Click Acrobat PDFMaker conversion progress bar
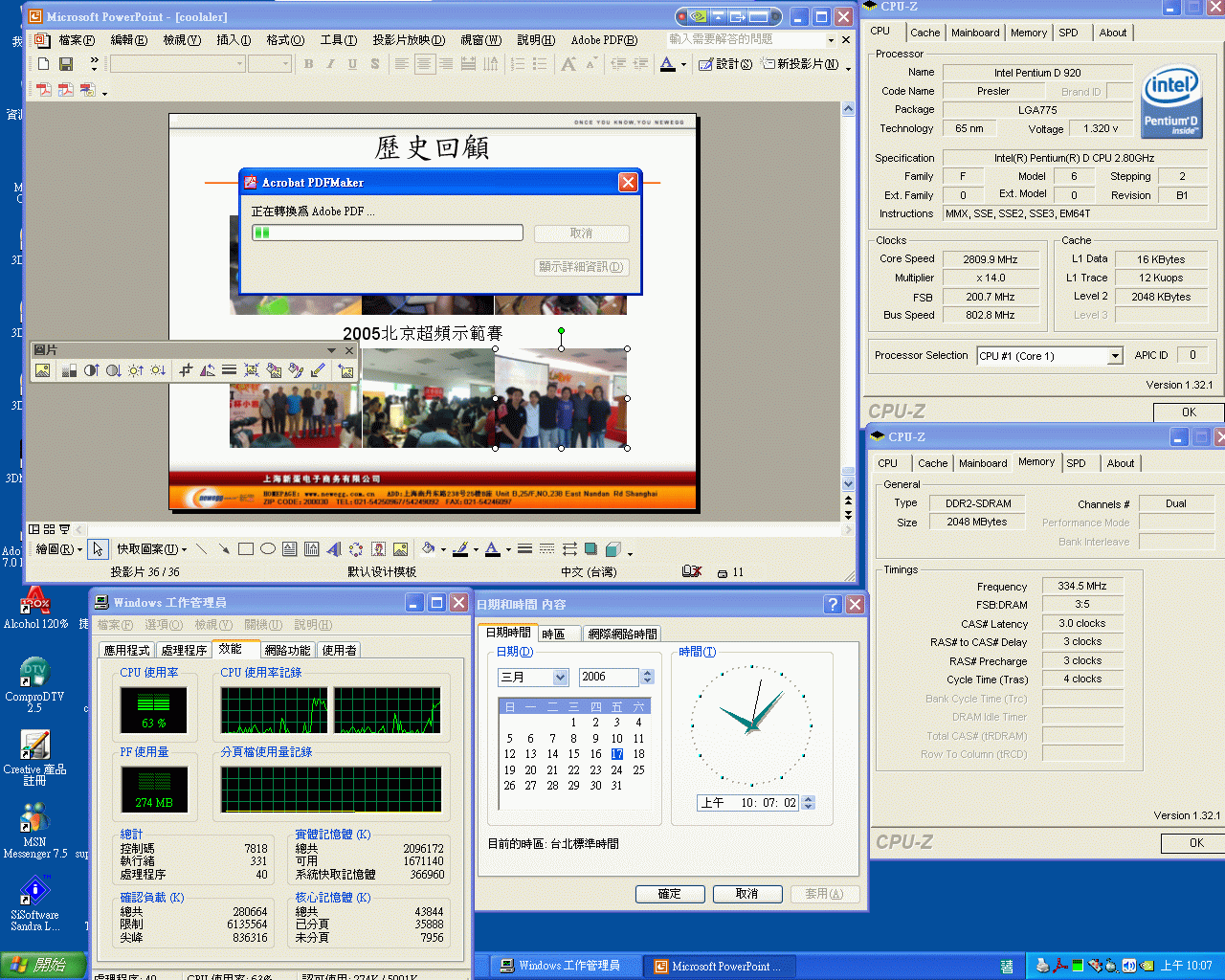Screen dimensions: 1225x980 click(x=388, y=233)
